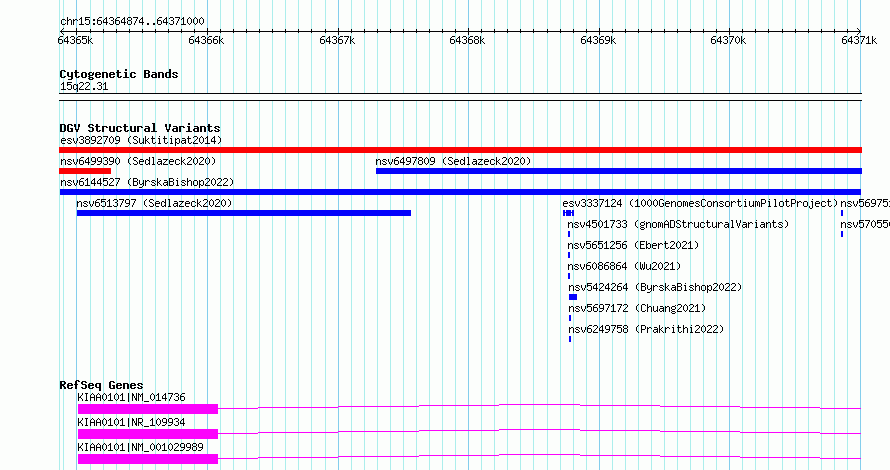Click the 15q22.31 band label

pyautogui.click(x=84, y=86)
